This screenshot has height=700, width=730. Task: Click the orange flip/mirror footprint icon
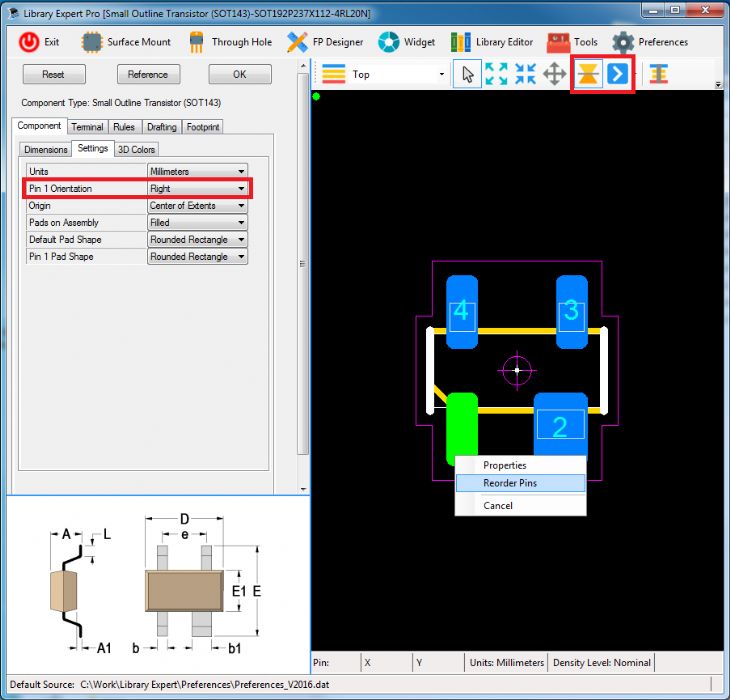[588, 74]
